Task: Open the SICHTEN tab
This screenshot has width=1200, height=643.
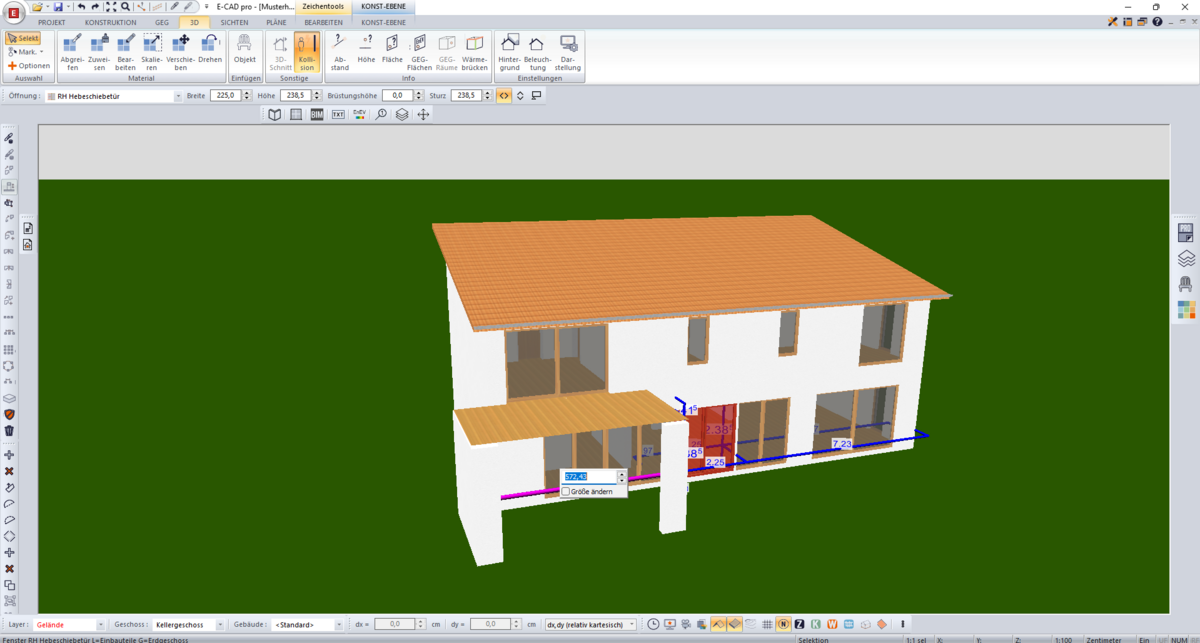Action: point(235,22)
